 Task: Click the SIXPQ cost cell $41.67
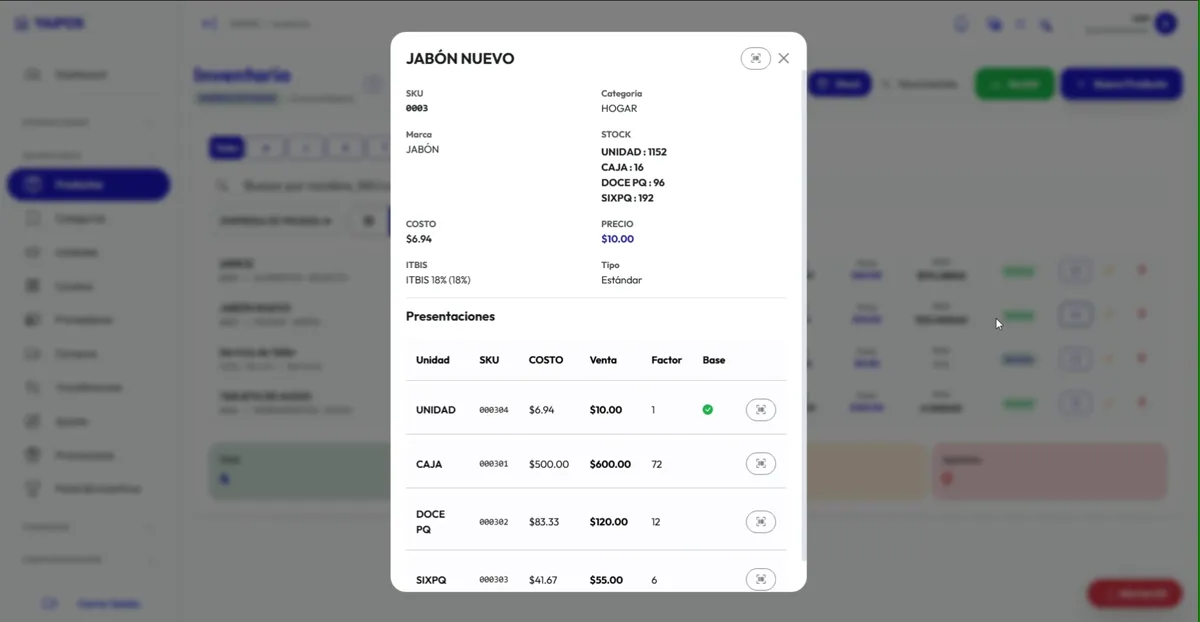coord(544,580)
